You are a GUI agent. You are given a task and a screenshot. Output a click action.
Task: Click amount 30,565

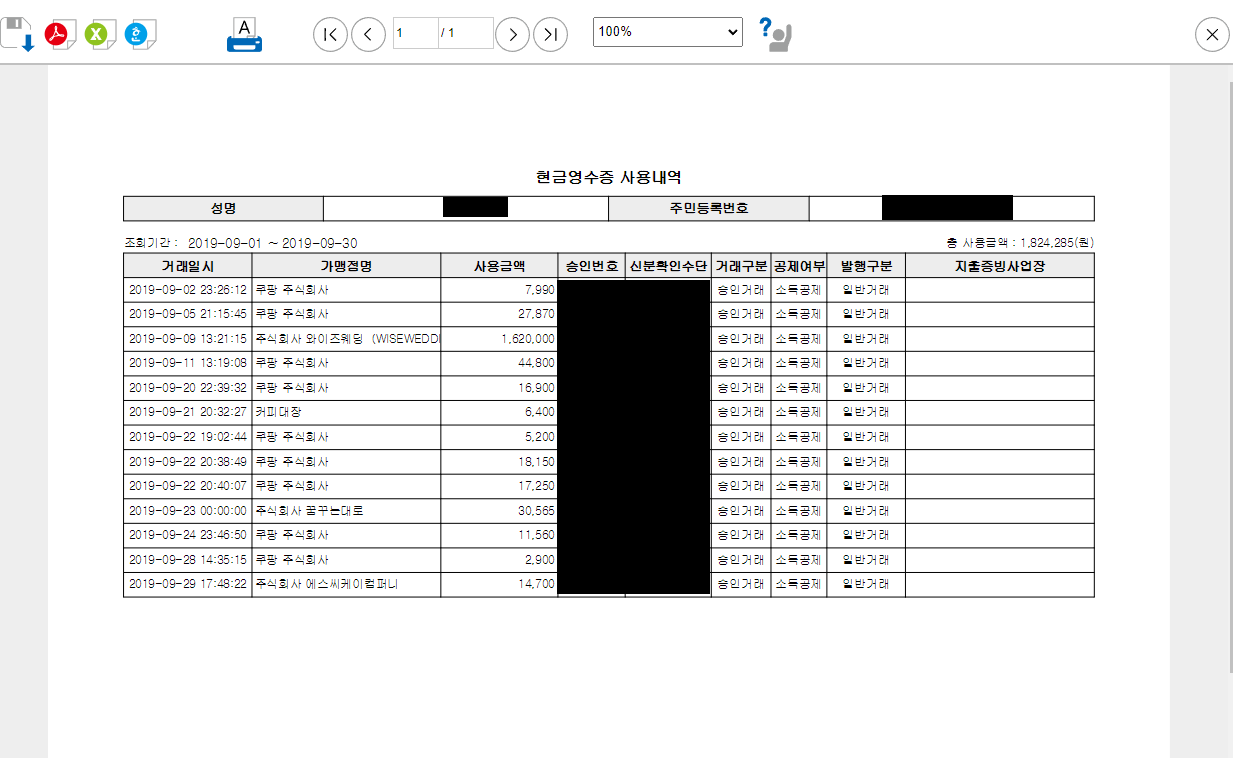coord(536,510)
